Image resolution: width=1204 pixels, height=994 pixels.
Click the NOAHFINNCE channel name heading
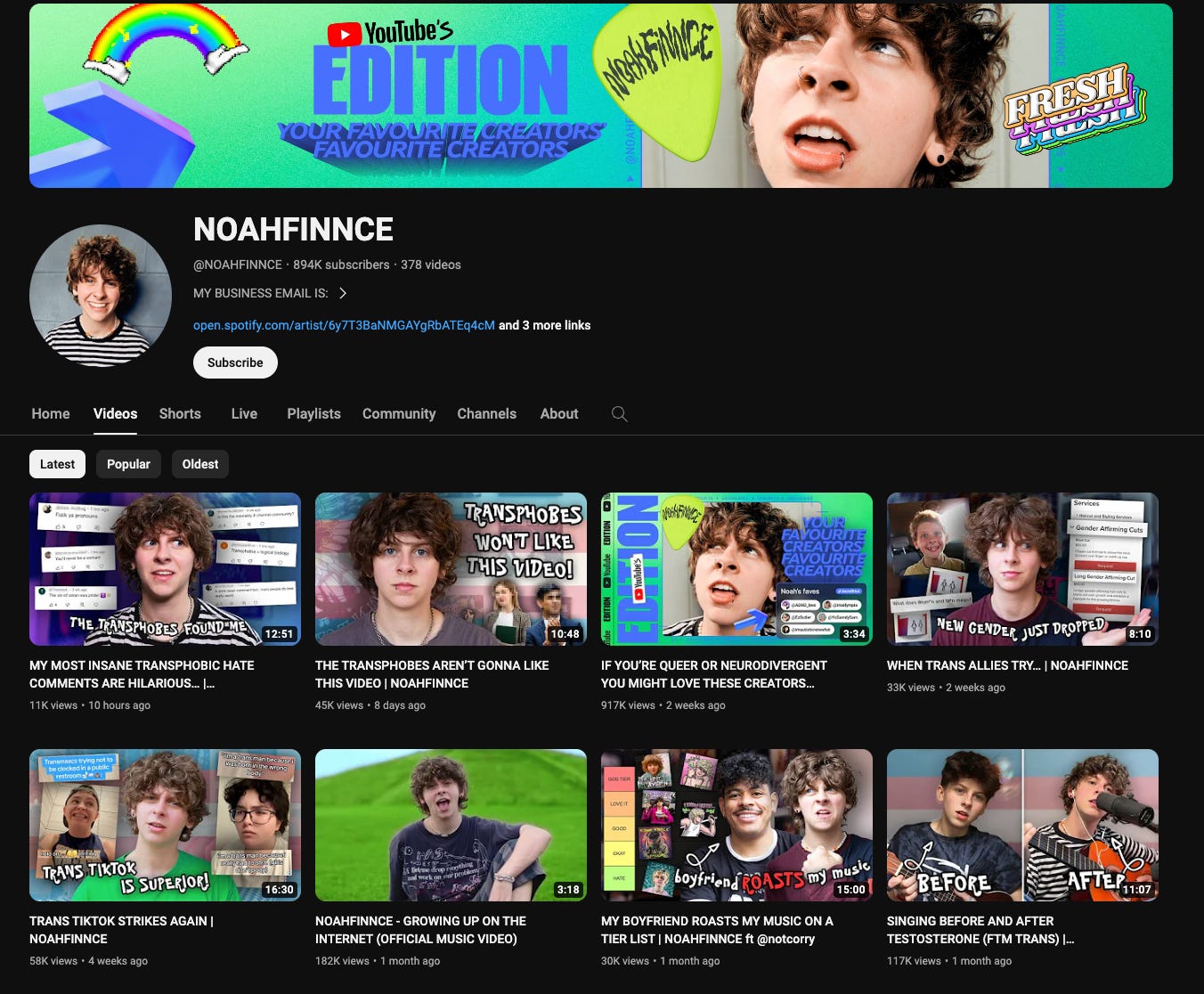[x=293, y=230]
